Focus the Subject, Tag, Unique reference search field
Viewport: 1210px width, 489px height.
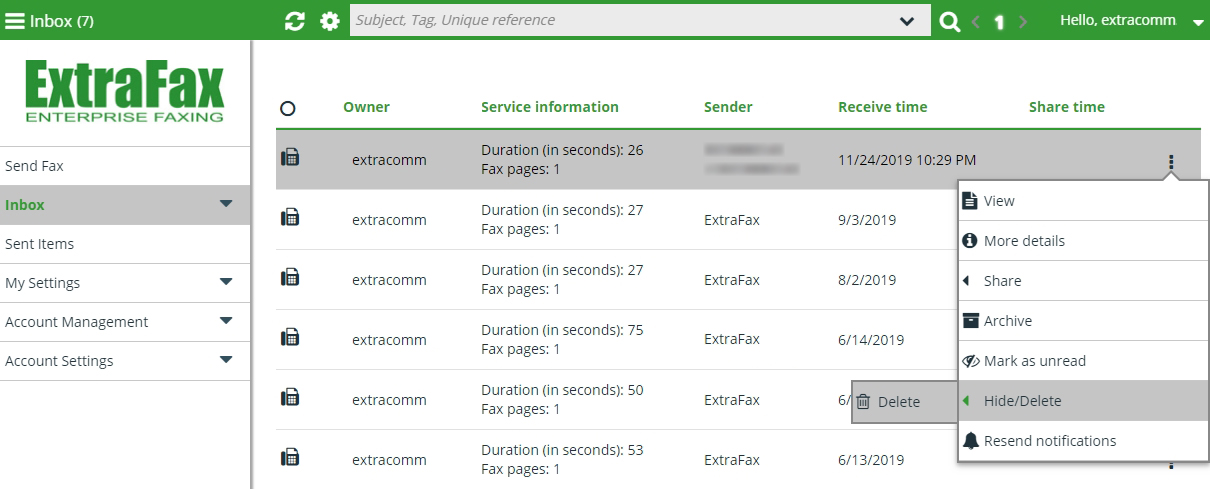click(x=640, y=21)
